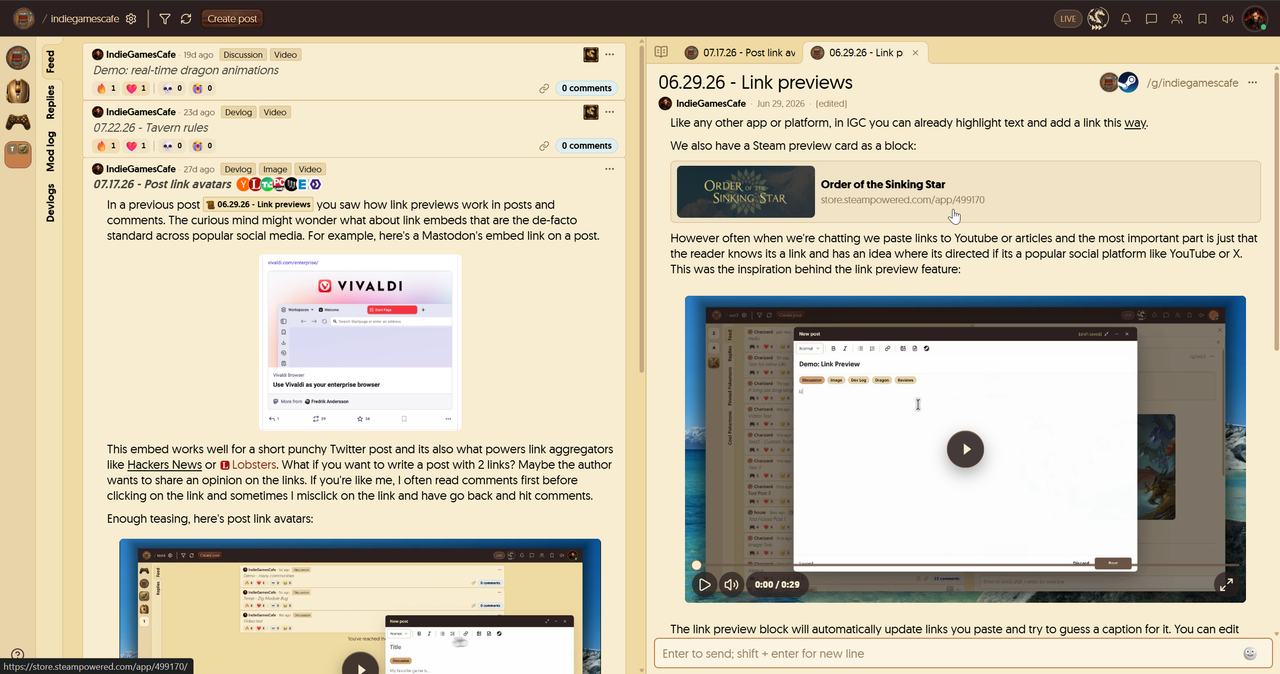
Task: Close the 06.29.26 - Link p tab
Action: point(917,52)
